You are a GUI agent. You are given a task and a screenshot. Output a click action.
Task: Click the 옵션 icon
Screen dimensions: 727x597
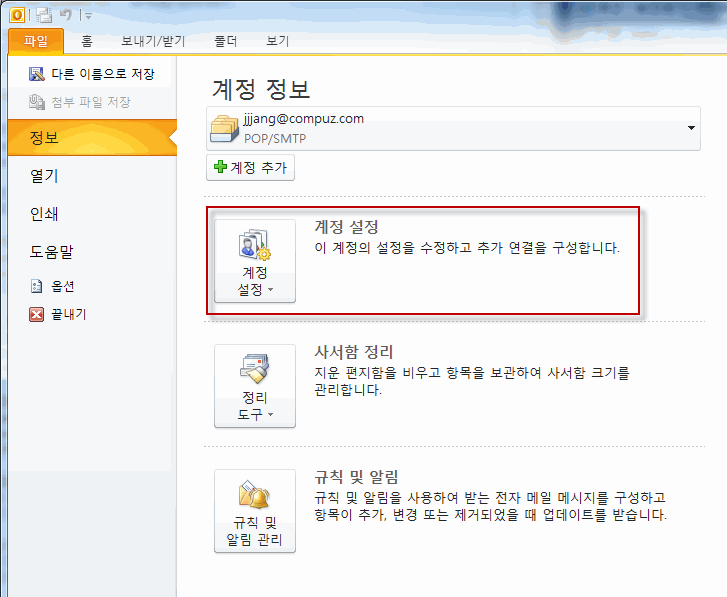click(36, 286)
